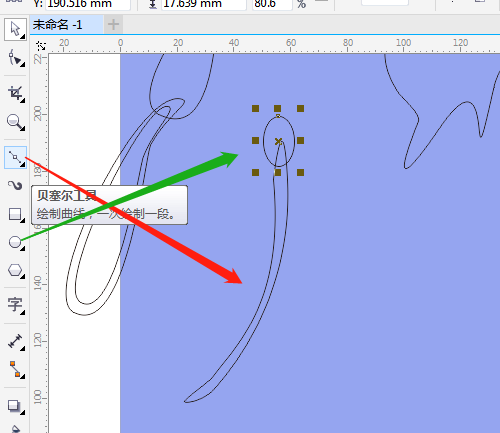Click the right-middle selection handle
Viewport: 500px width, 433px height.
click(x=300, y=140)
